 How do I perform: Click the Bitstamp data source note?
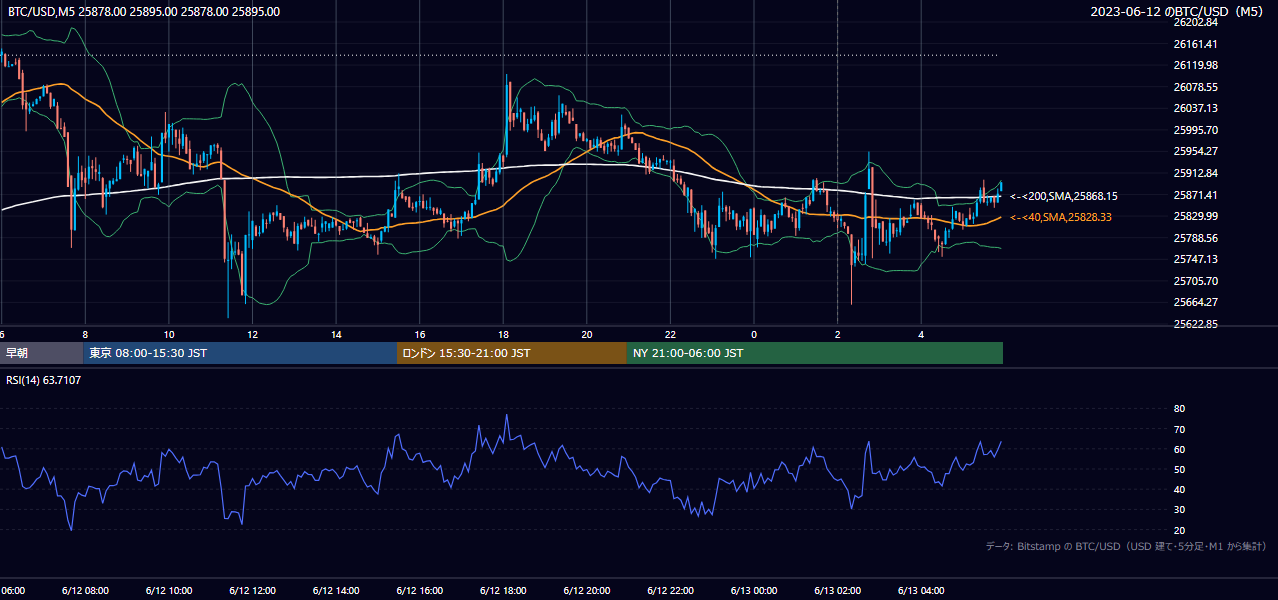pos(1126,546)
